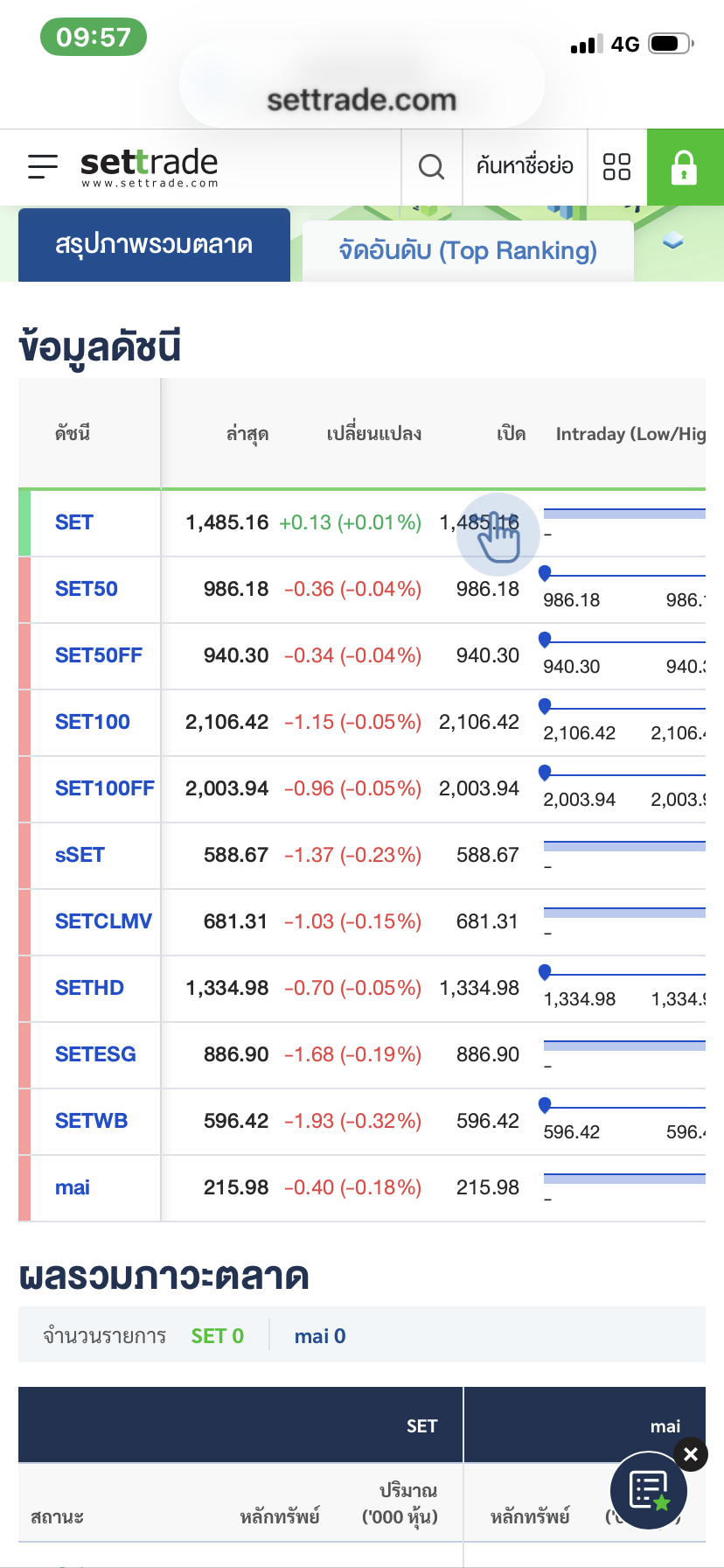
Task: Open the apps grid icon
Action: click(x=616, y=166)
